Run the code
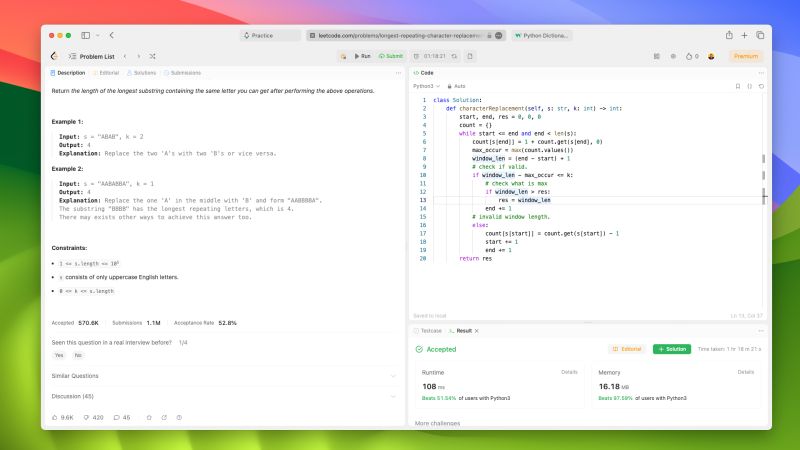Viewport: 800px width, 450px height. tap(363, 56)
